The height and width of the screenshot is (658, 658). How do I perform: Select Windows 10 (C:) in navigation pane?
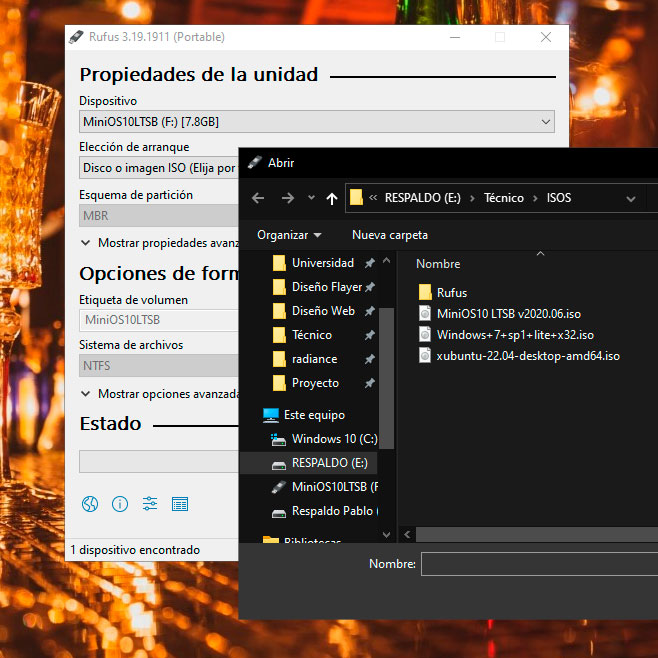click(x=333, y=439)
